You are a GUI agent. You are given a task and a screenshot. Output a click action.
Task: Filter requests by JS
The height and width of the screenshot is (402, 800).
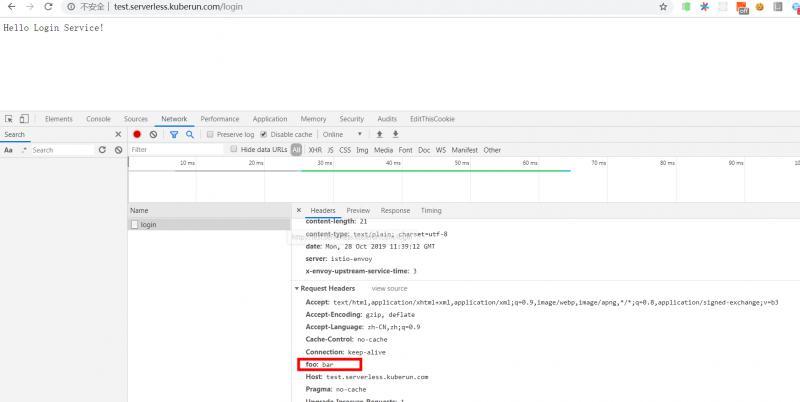[331, 150]
